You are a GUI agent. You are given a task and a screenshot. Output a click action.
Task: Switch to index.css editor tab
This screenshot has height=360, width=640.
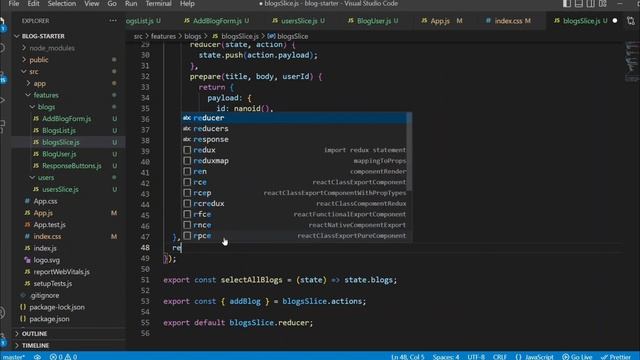pyautogui.click(x=509, y=21)
